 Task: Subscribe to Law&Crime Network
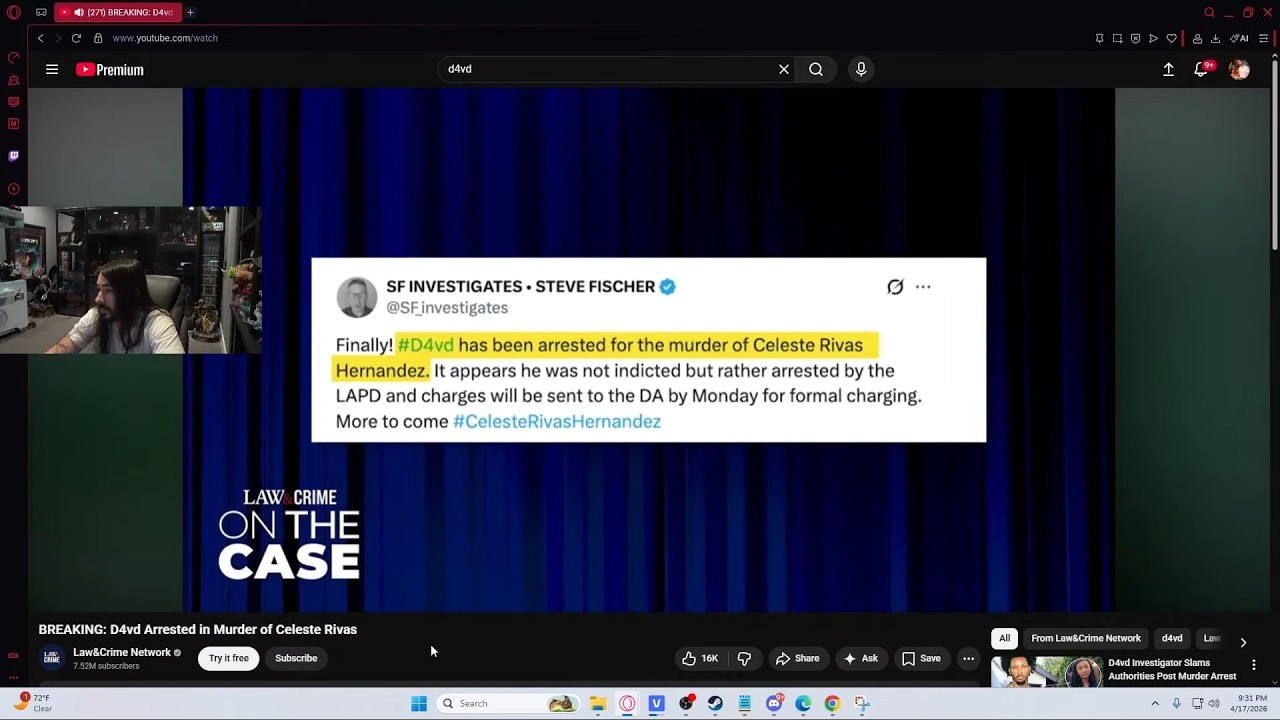[296, 658]
